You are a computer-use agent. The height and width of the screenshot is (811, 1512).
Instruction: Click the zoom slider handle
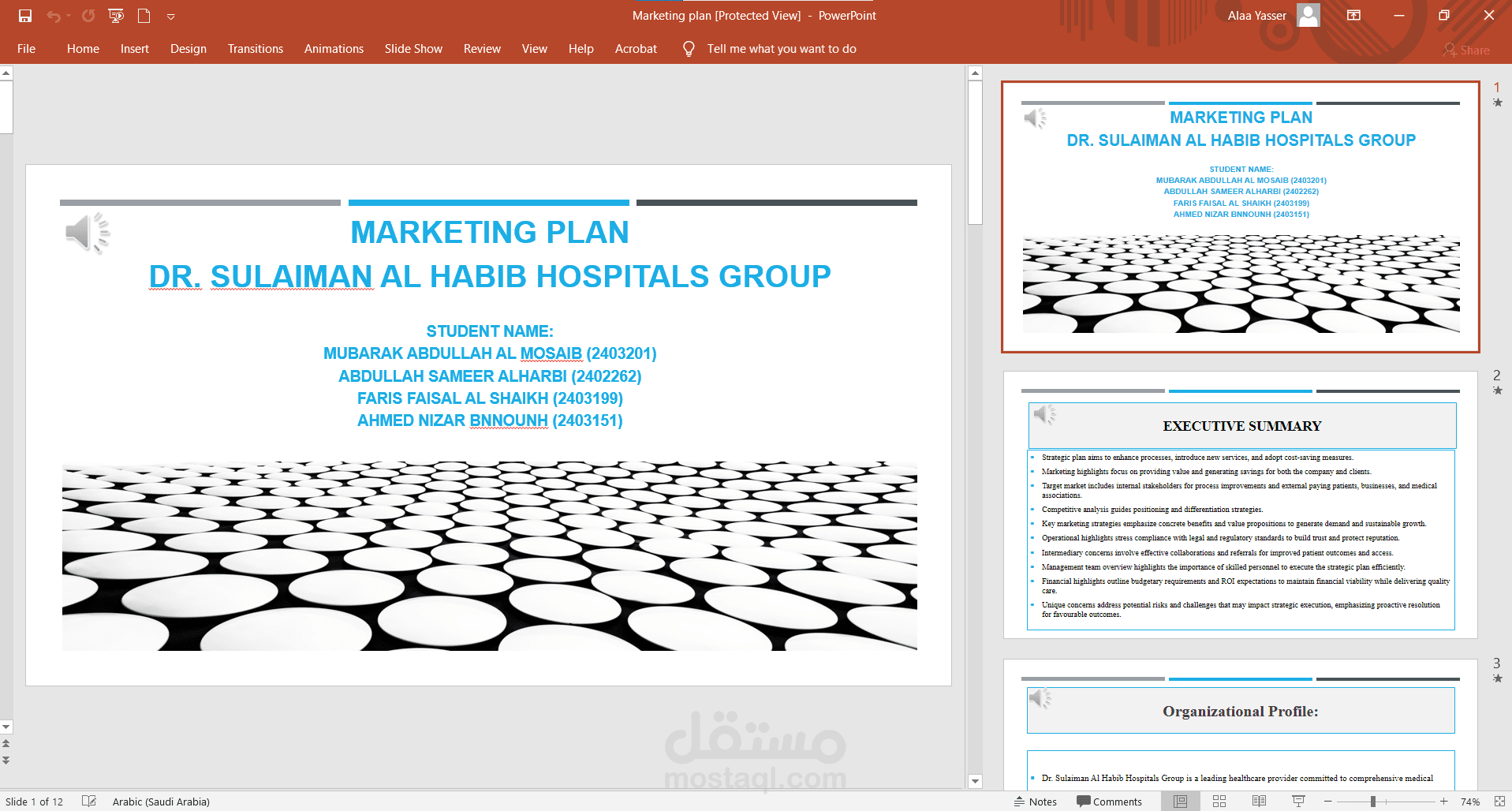coord(1373,802)
